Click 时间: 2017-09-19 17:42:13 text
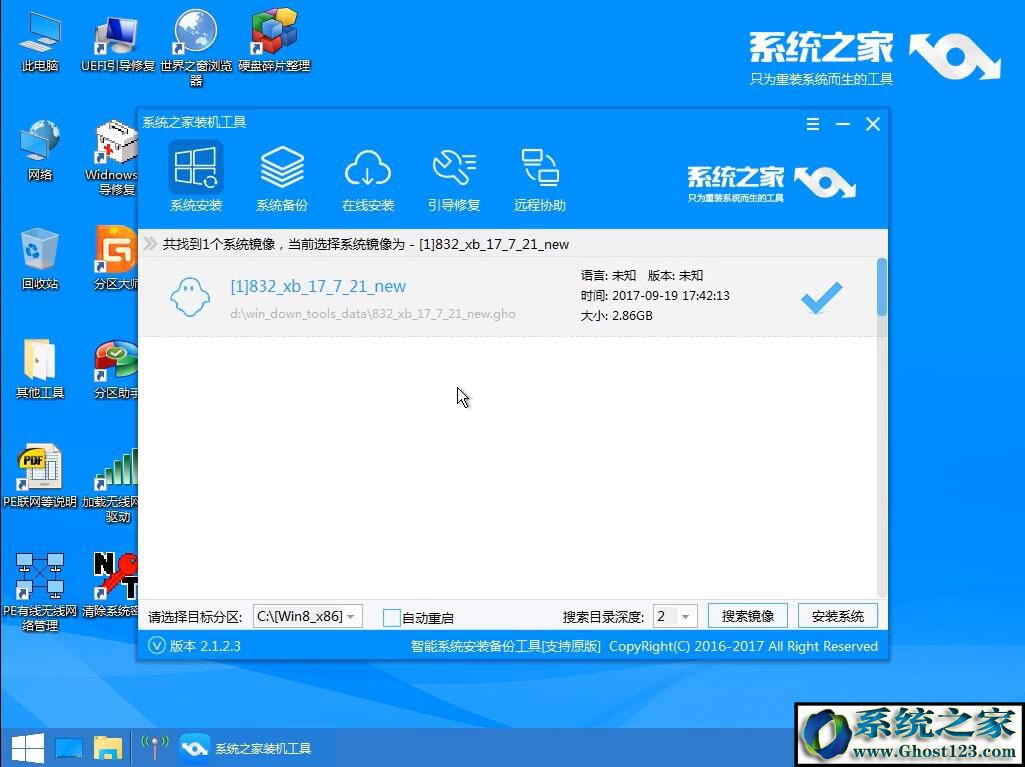 [655, 296]
